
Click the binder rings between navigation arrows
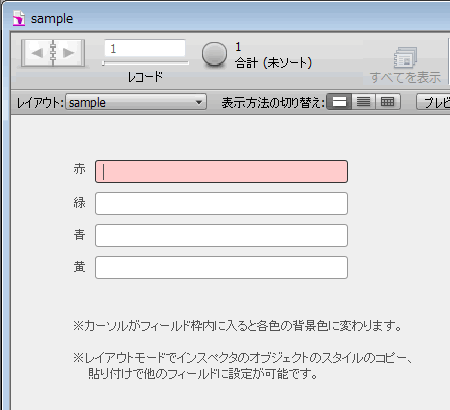[53, 53]
